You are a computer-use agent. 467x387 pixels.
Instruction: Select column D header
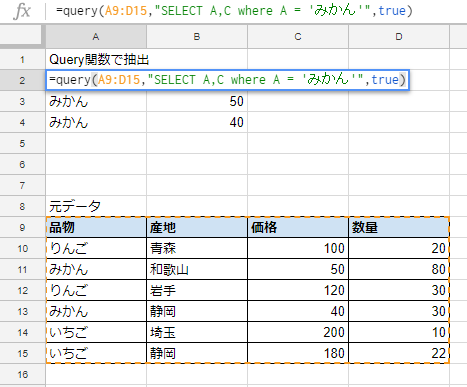click(x=399, y=36)
